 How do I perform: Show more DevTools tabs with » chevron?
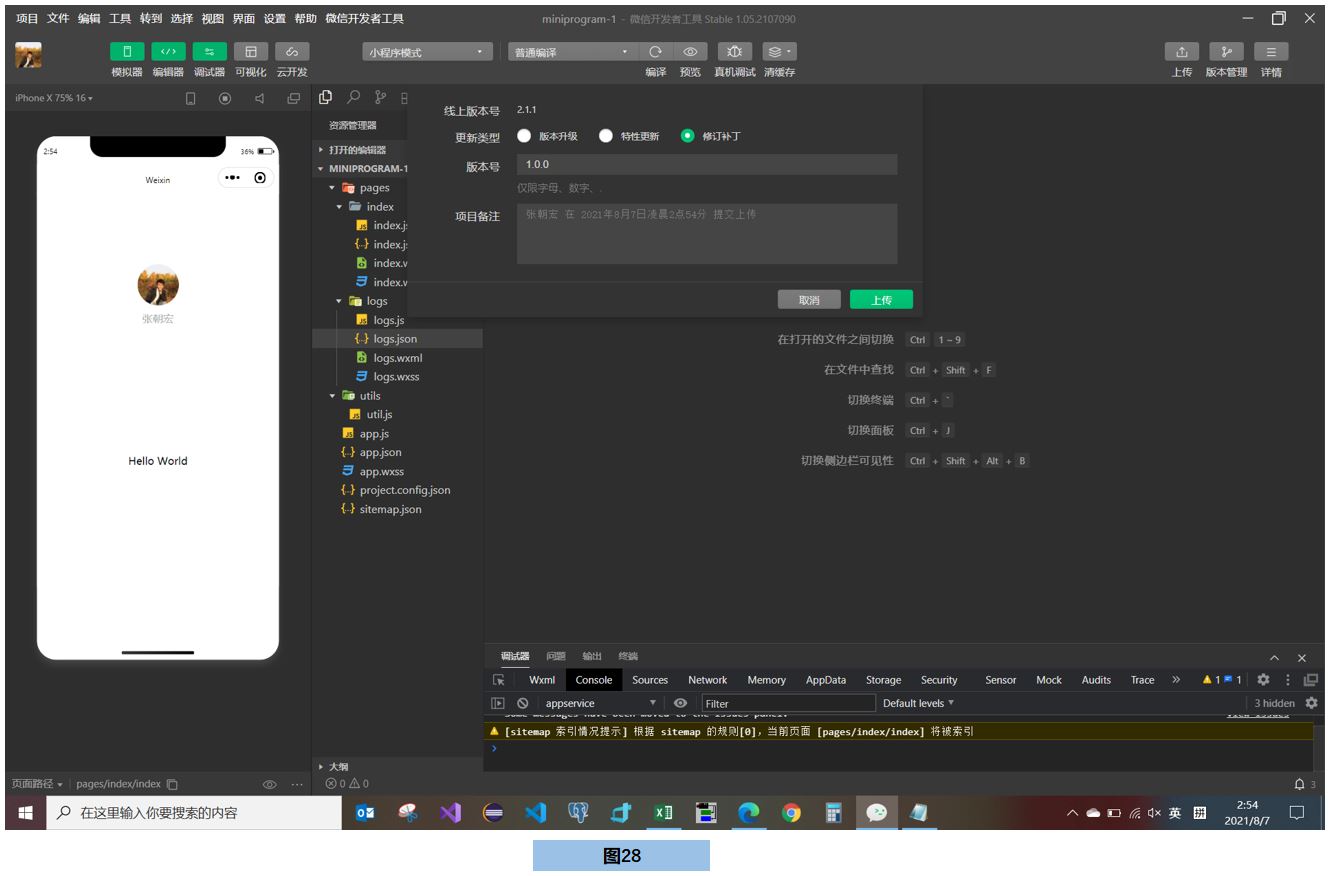click(x=1176, y=680)
